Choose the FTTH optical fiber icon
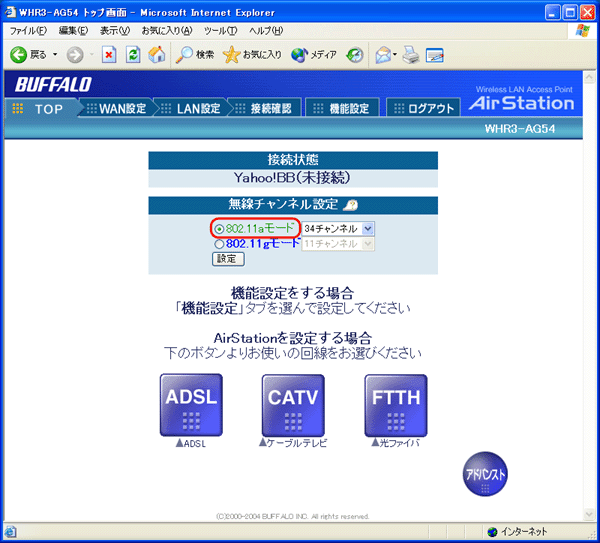The height and width of the screenshot is (543, 600). click(x=396, y=405)
